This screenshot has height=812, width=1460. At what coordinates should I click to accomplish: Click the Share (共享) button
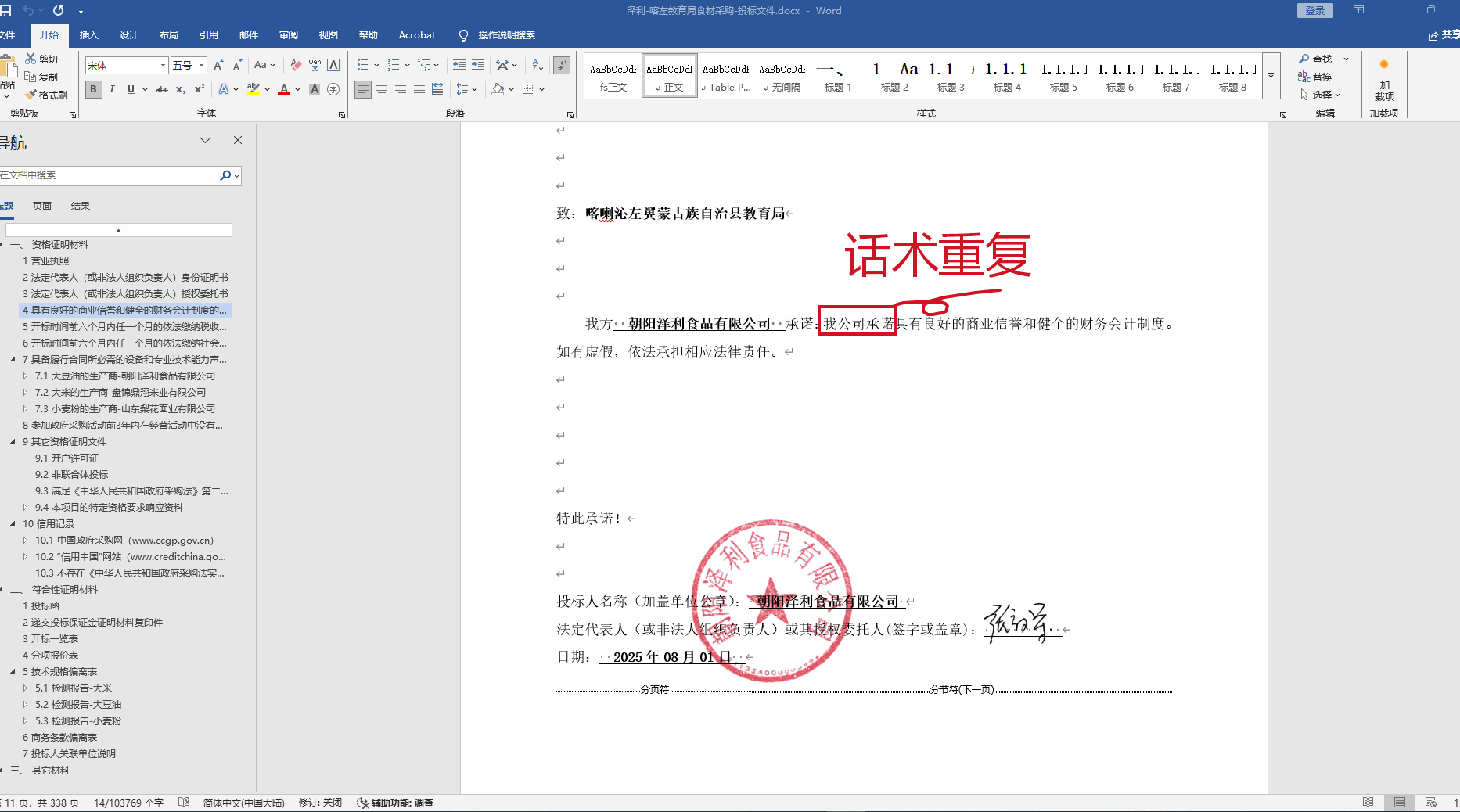click(x=1443, y=35)
